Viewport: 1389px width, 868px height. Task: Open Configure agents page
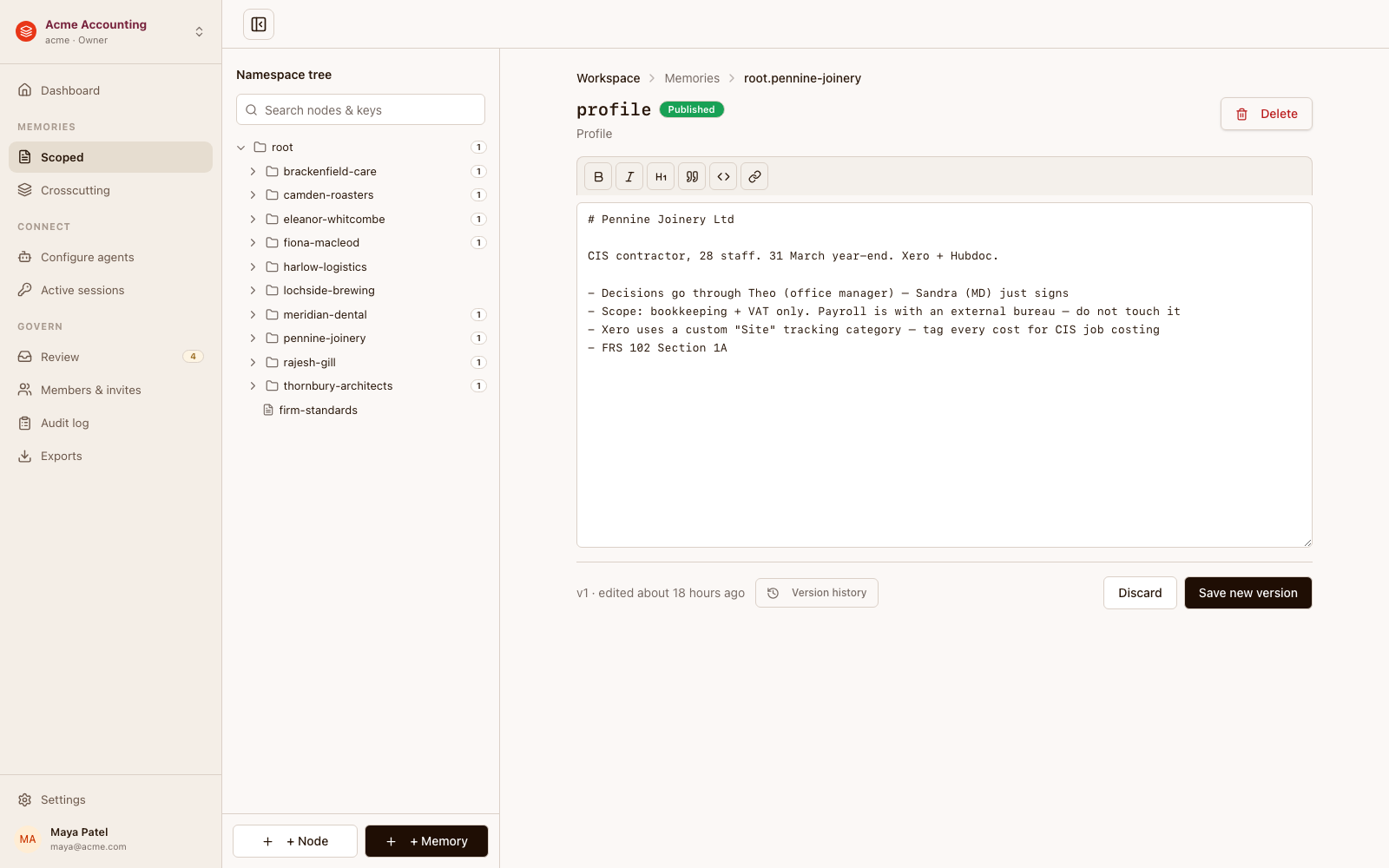click(x=110, y=257)
